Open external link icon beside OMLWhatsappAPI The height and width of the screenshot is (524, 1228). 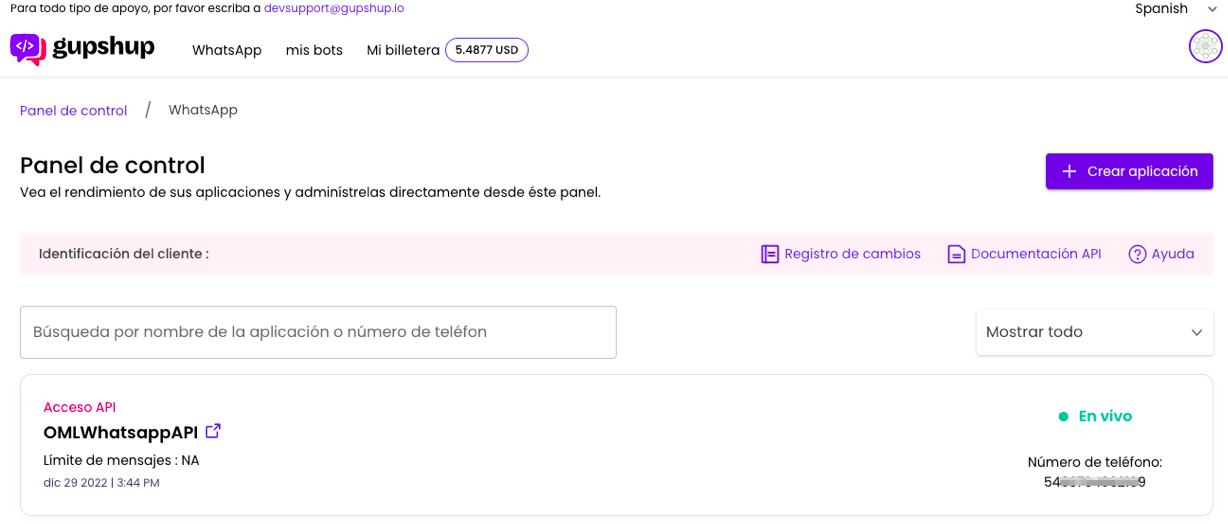tap(213, 431)
